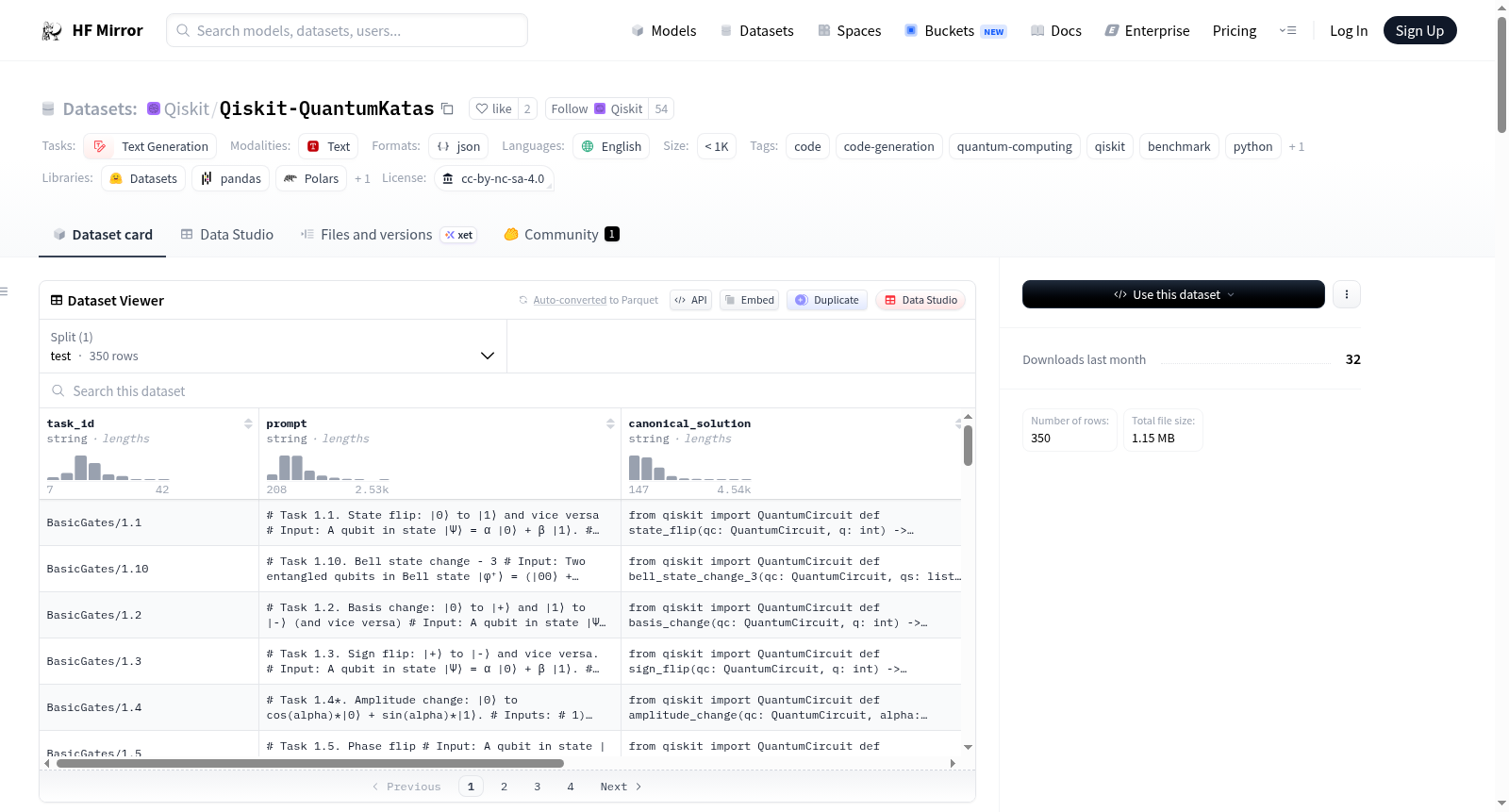Click the benchmark tag
This screenshot has height=812, width=1509.
coord(1179,146)
